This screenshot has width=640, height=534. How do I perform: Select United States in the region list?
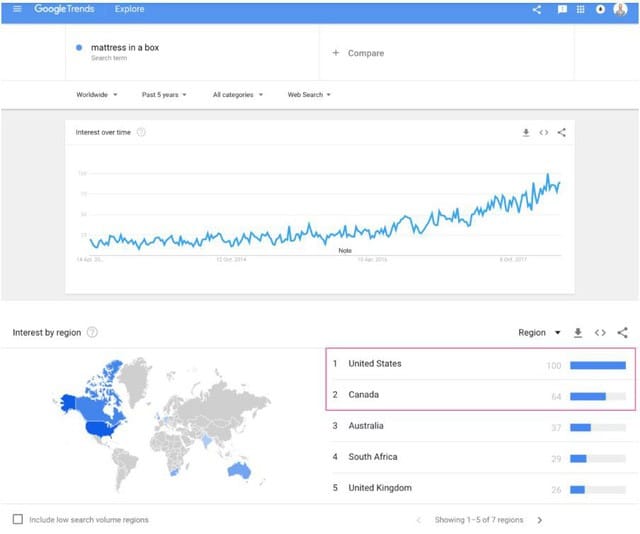(x=375, y=363)
